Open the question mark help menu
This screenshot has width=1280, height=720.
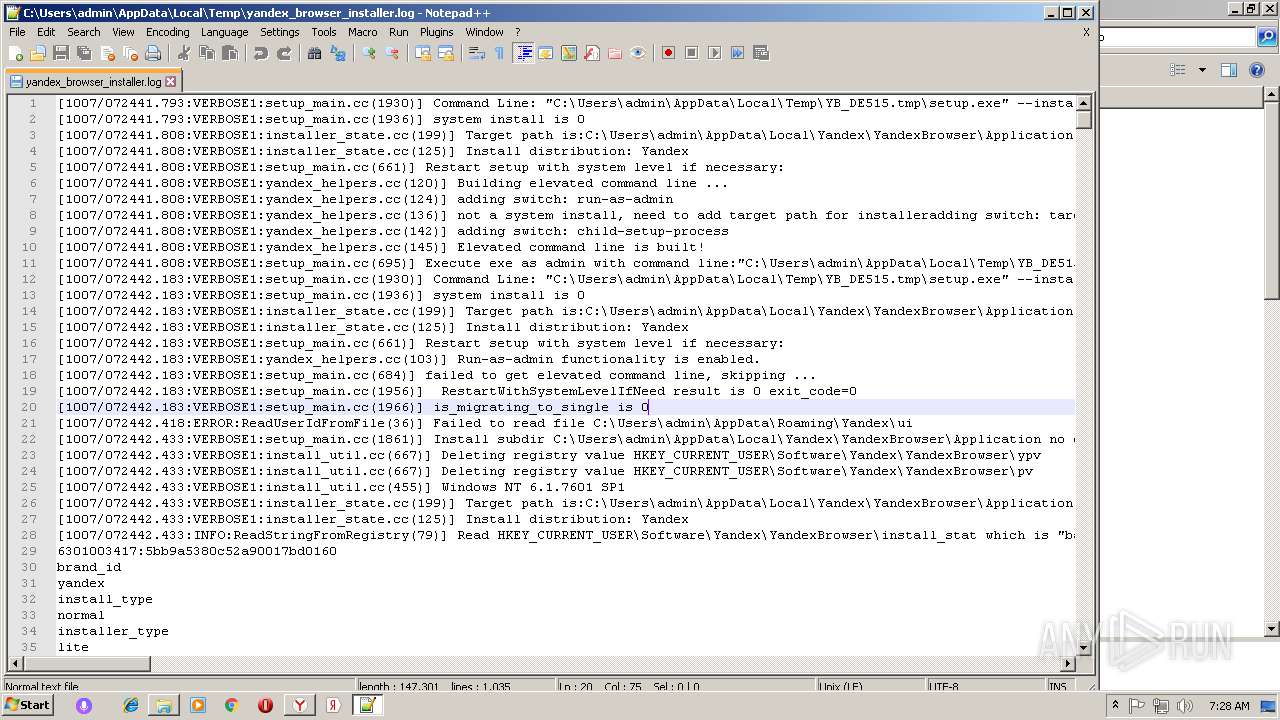[518, 32]
